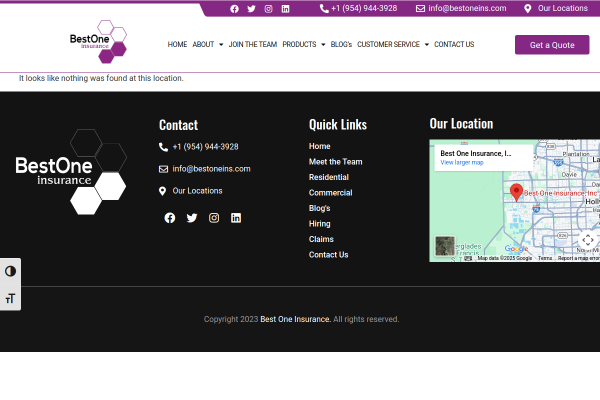Expand the ABOUT dropdown menu

coord(206,45)
